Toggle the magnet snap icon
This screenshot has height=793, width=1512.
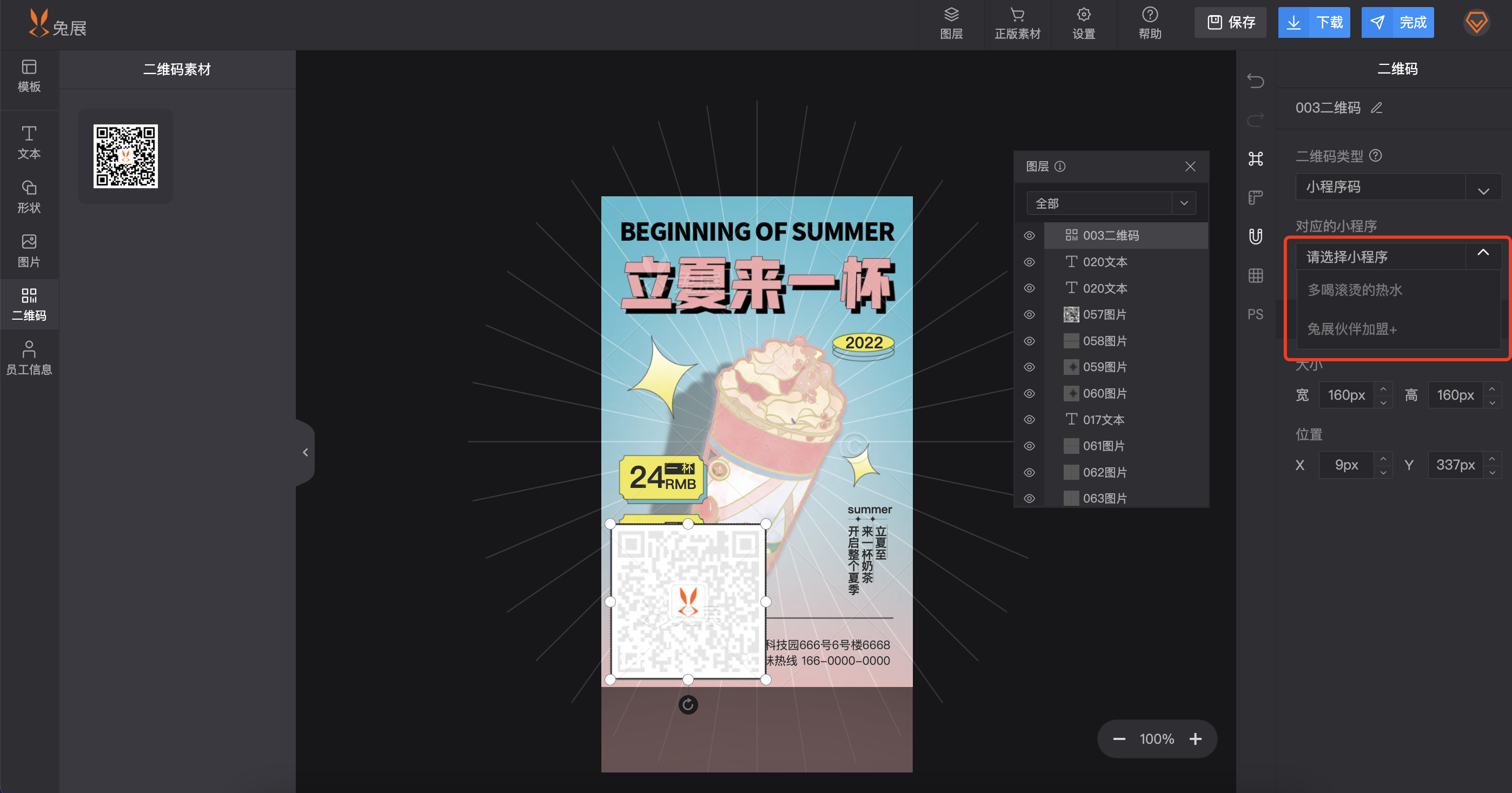1256,236
